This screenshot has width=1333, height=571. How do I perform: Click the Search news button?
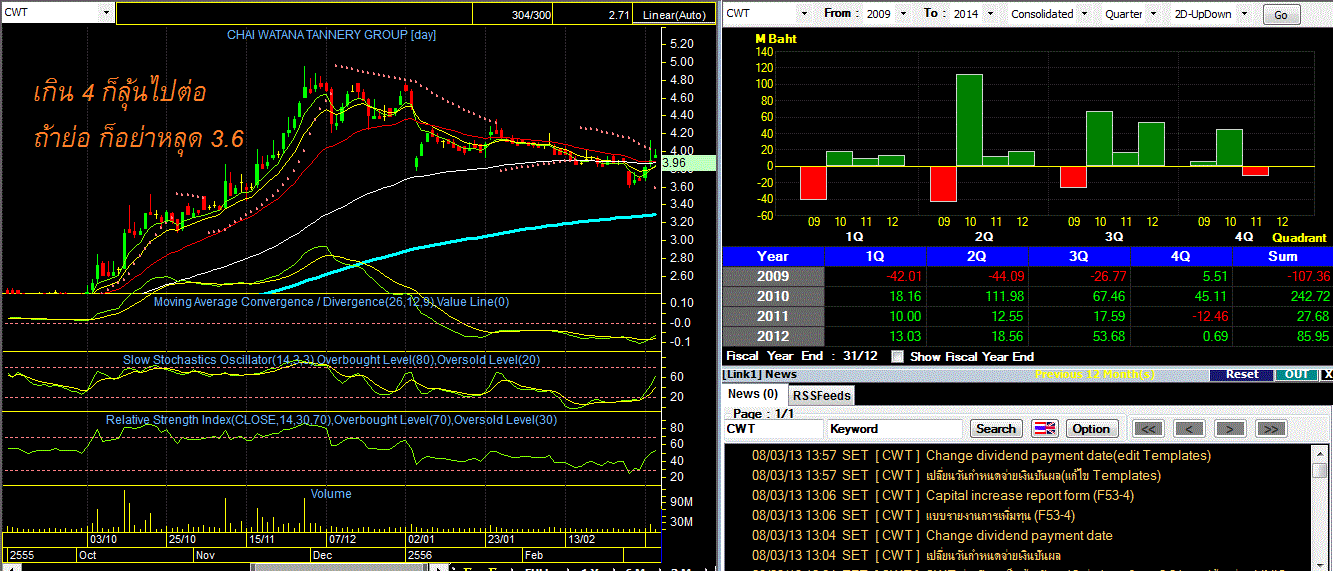995,428
